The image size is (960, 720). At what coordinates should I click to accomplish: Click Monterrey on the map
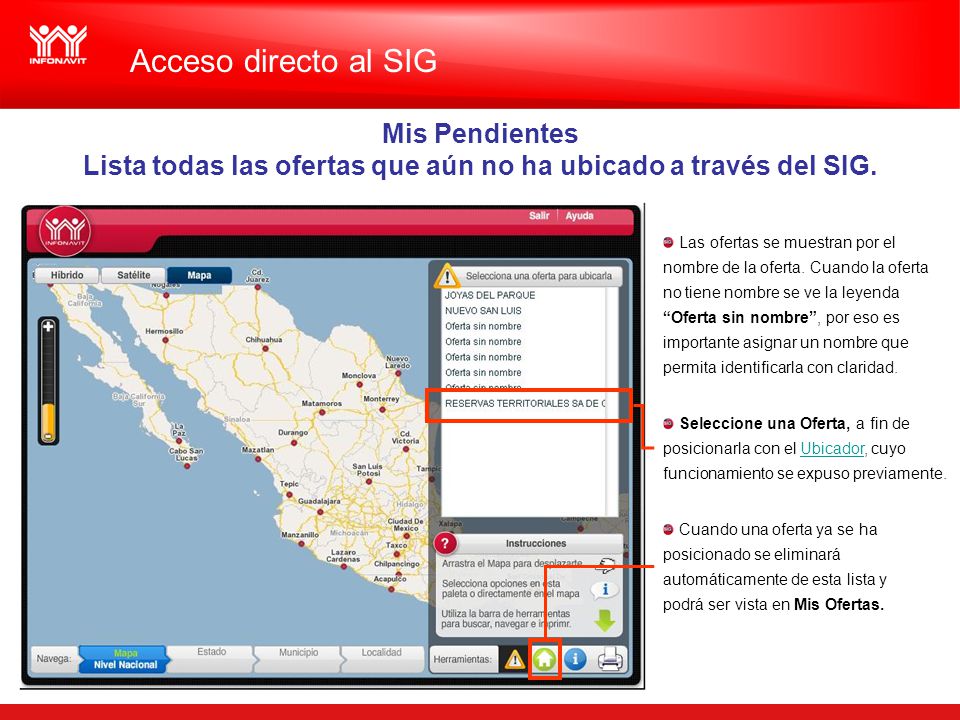coord(381,403)
